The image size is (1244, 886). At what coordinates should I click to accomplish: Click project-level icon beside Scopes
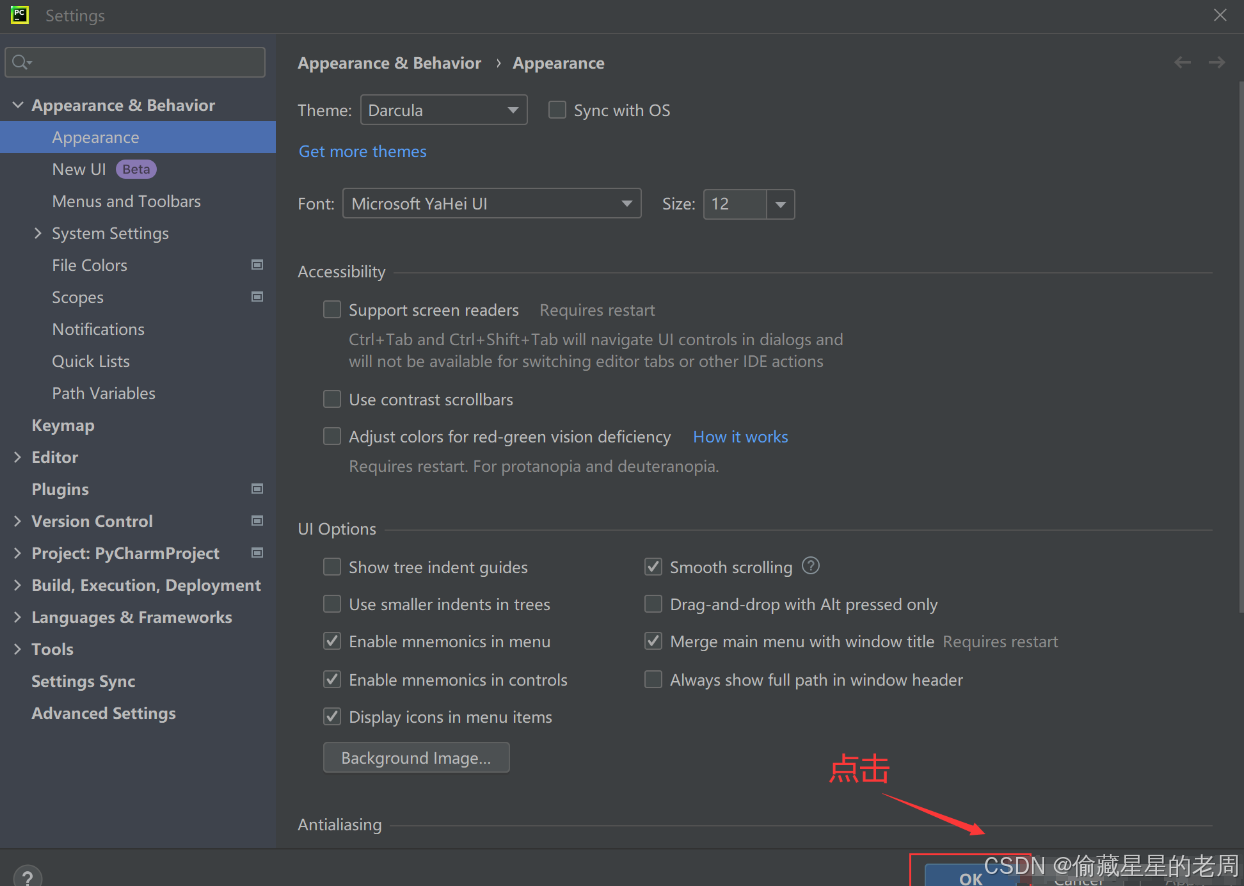(x=257, y=297)
